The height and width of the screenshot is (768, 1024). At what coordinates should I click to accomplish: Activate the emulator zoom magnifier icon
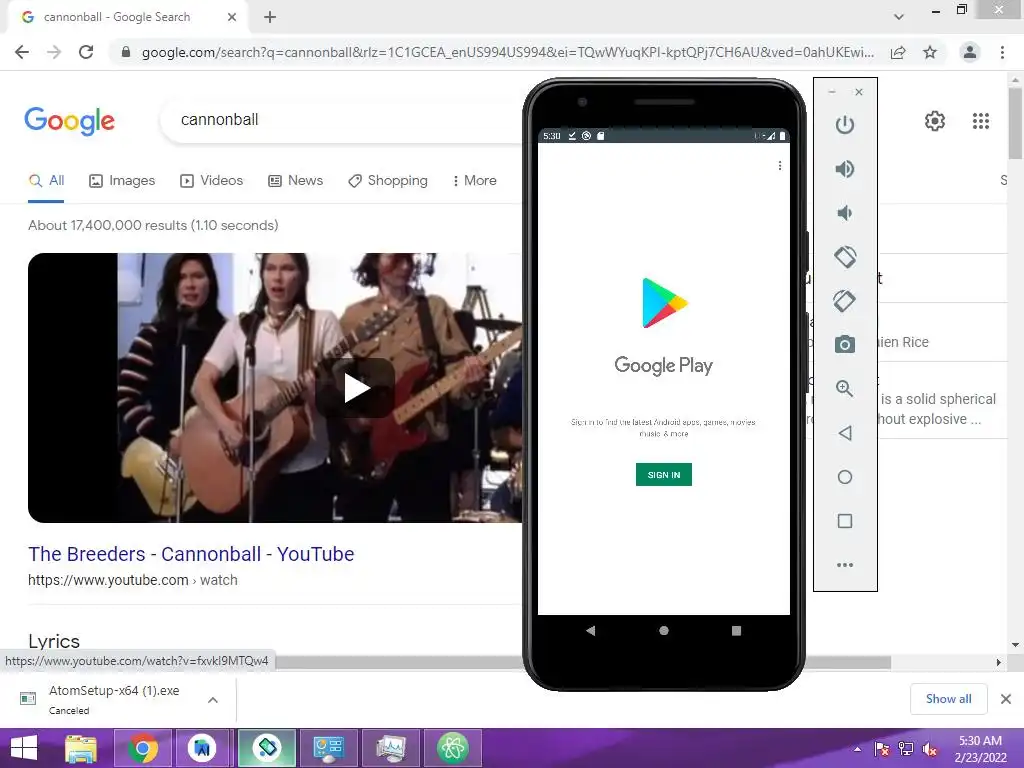[844, 389]
